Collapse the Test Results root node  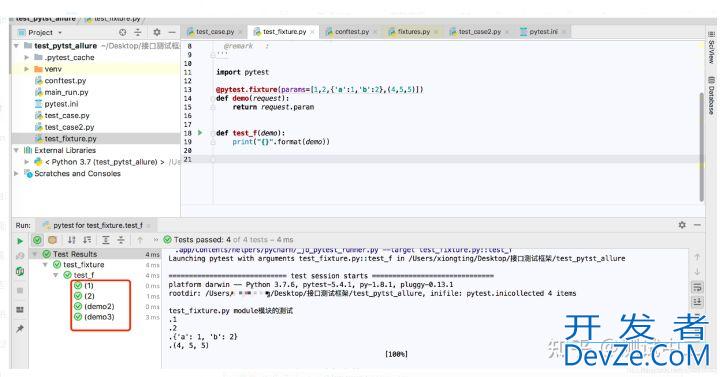click(x=35, y=254)
